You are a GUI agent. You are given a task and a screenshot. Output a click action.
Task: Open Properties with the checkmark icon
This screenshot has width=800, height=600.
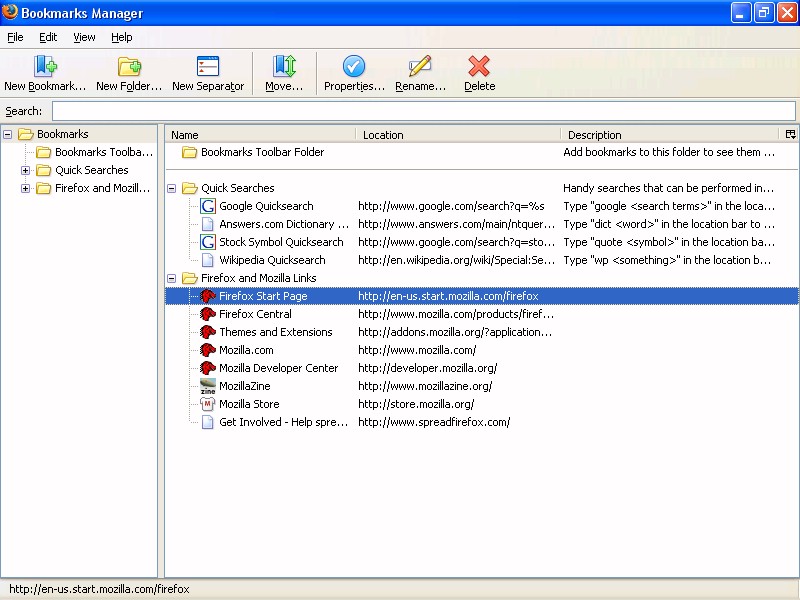[x=354, y=66]
